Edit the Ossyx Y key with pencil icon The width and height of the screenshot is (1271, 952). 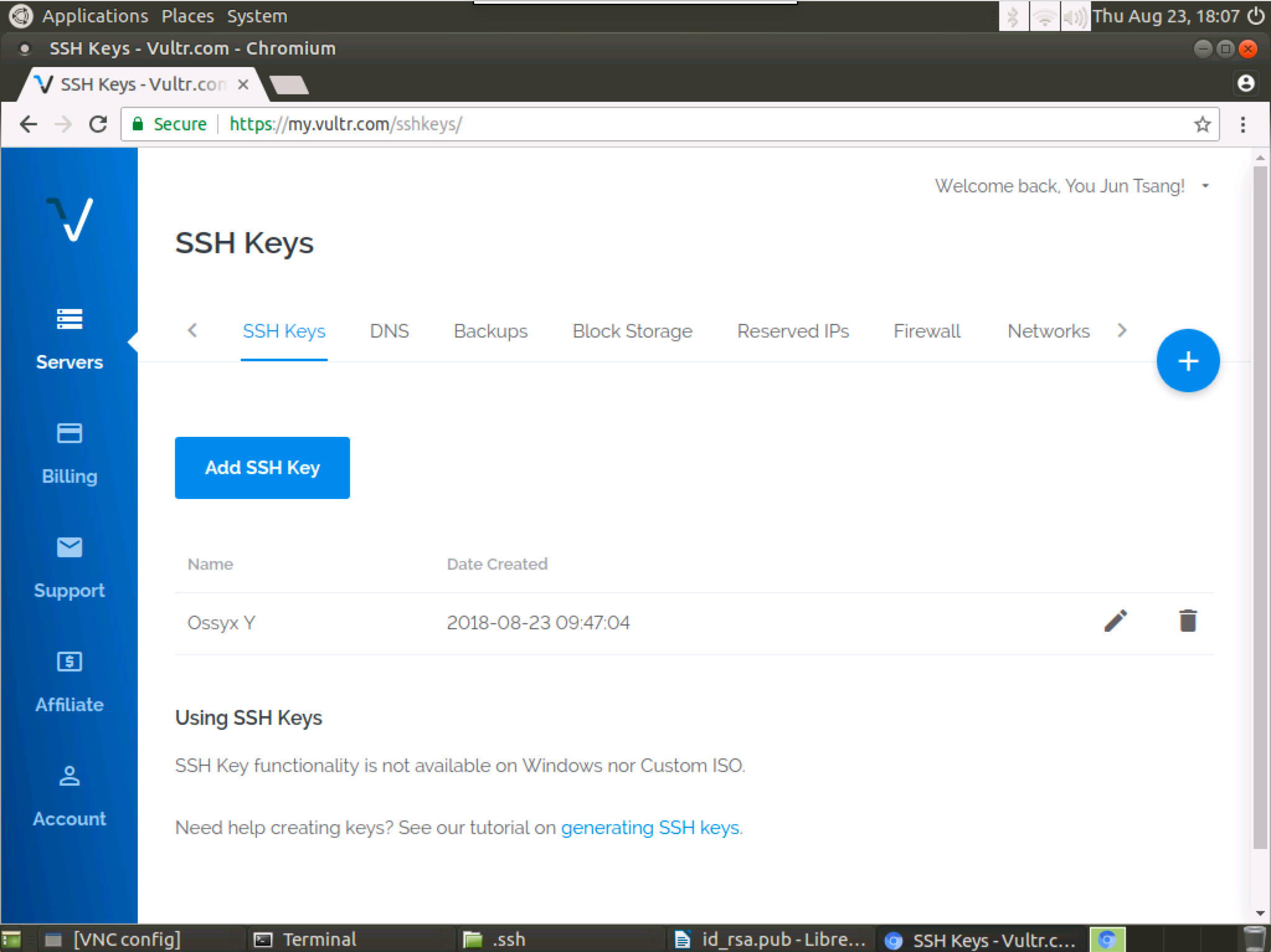tap(1115, 621)
